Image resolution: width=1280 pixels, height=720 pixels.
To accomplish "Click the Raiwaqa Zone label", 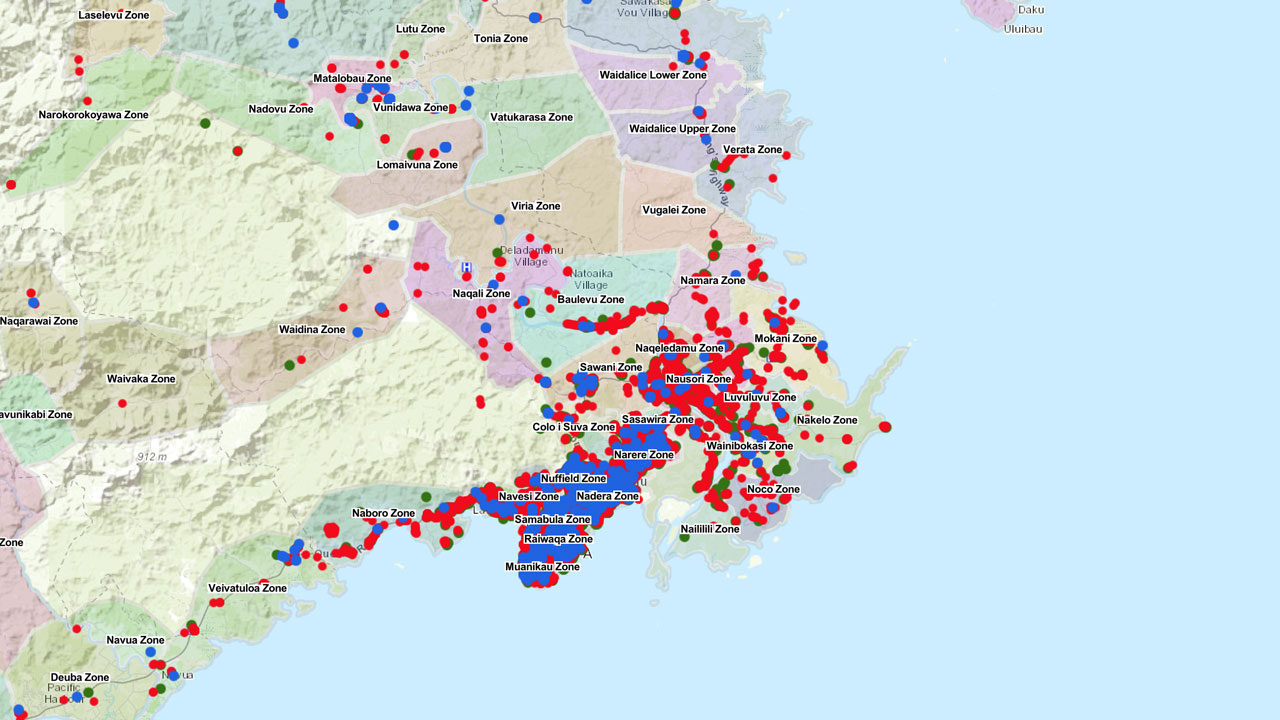I will pyautogui.click(x=559, y=539).
